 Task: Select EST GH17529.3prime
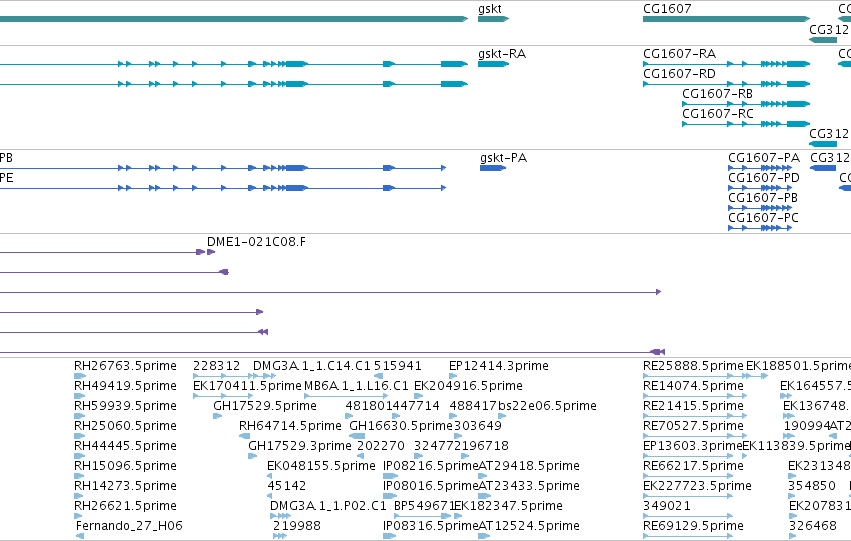coord(300,446)
